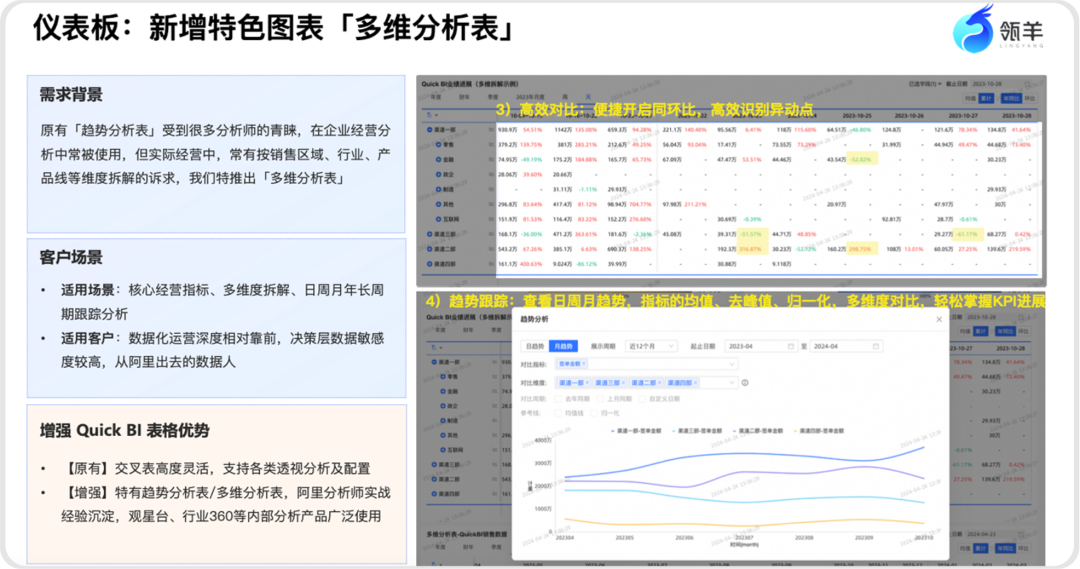Close the 趋势分析 dialog with X

(x=939, y=320)
